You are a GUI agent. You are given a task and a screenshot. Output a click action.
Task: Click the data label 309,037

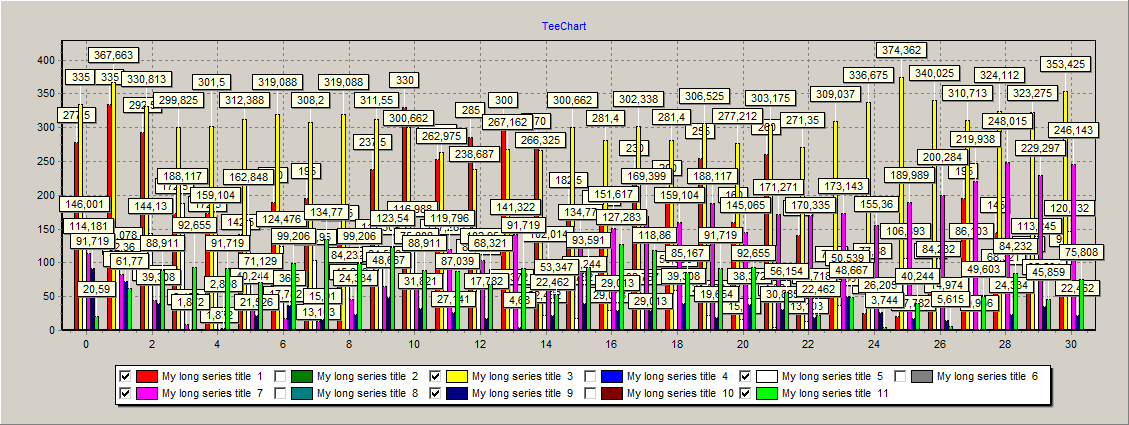pos(835,94)
